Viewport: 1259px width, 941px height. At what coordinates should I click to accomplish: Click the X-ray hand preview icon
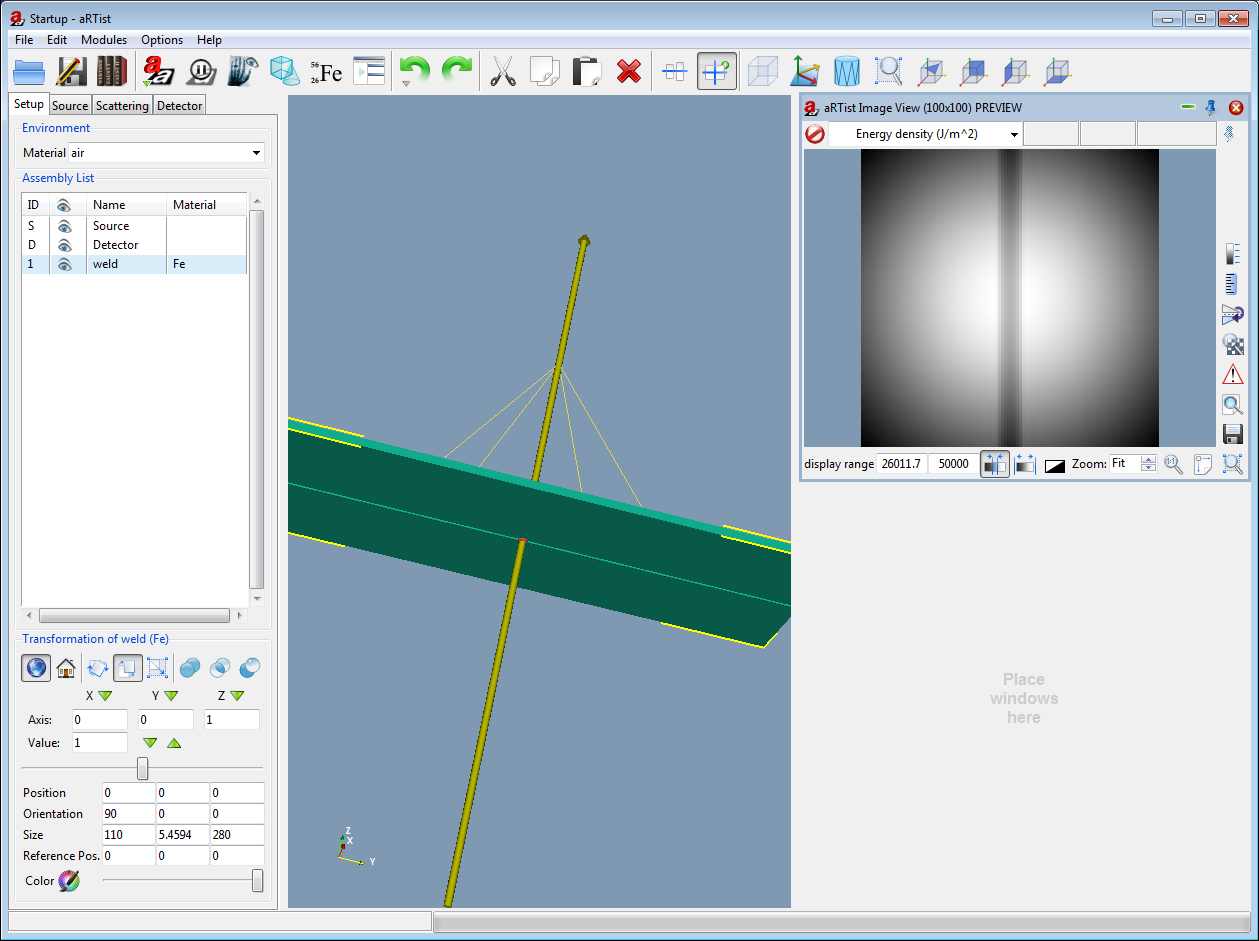pos(243,71)
